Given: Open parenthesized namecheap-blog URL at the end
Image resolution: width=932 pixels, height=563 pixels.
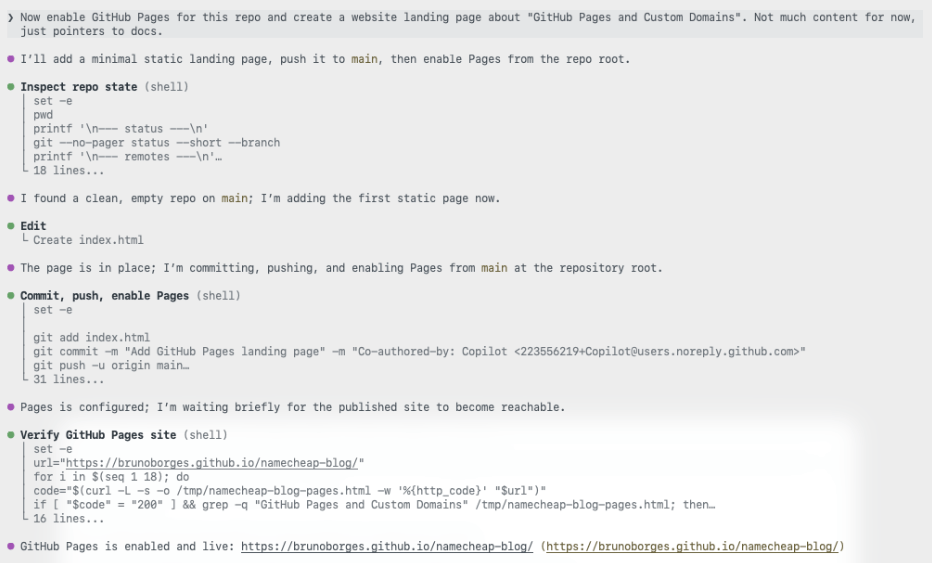Looking at the screenshot, I should click(692, 546).
